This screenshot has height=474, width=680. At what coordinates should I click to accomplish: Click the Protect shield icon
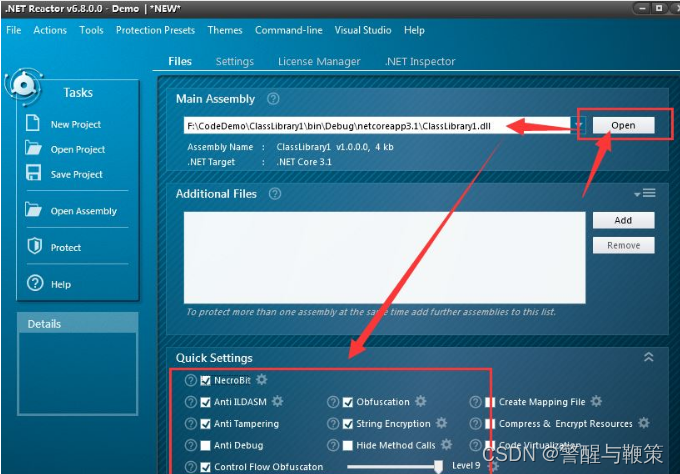(x=34, y=246)
